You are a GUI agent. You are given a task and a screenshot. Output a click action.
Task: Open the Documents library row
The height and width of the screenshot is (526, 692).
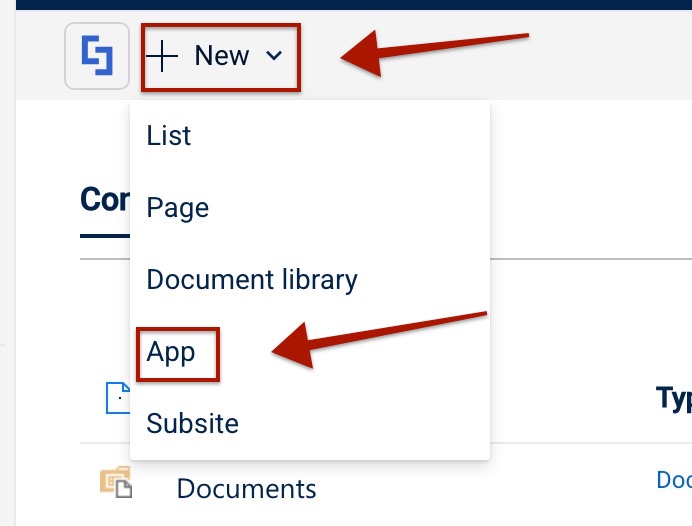pos(246,489)
